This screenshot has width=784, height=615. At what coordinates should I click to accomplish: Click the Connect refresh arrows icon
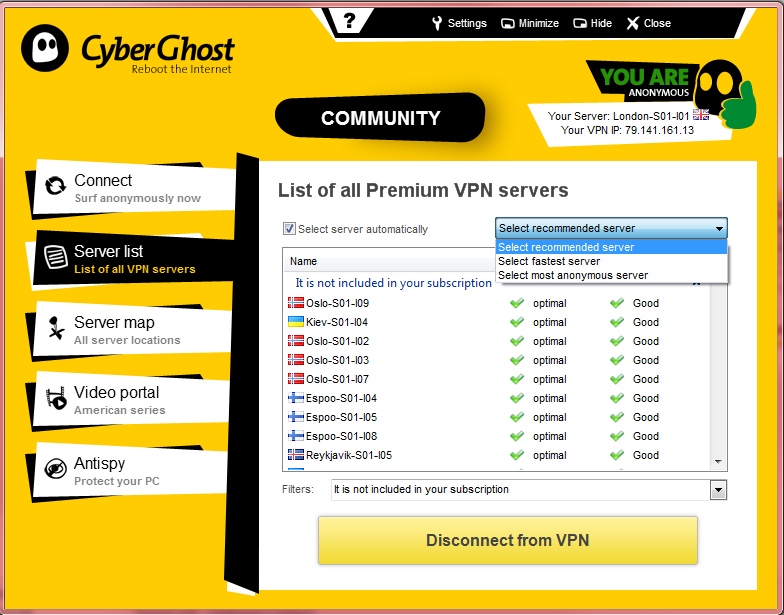click(x=55, y=186)
